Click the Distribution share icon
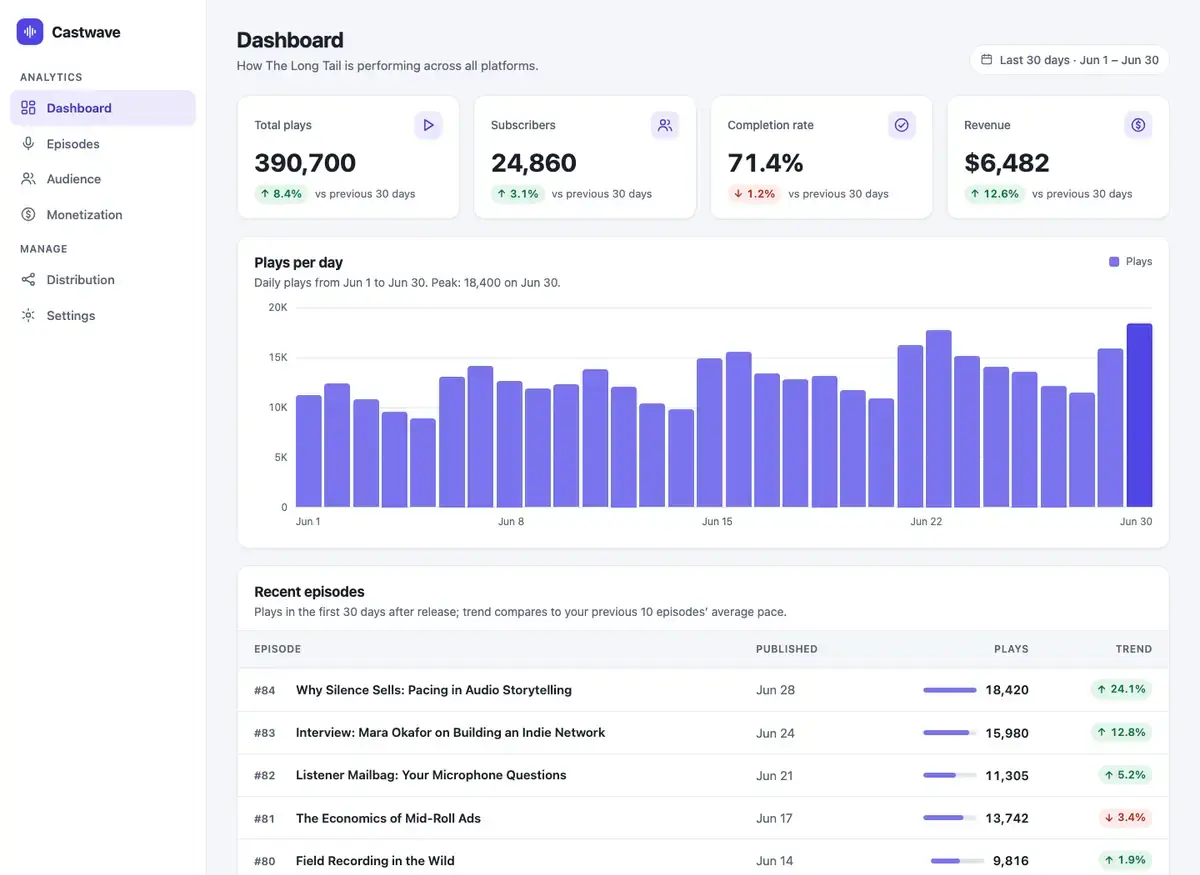 pyautogui.click(x=28, y=280)
